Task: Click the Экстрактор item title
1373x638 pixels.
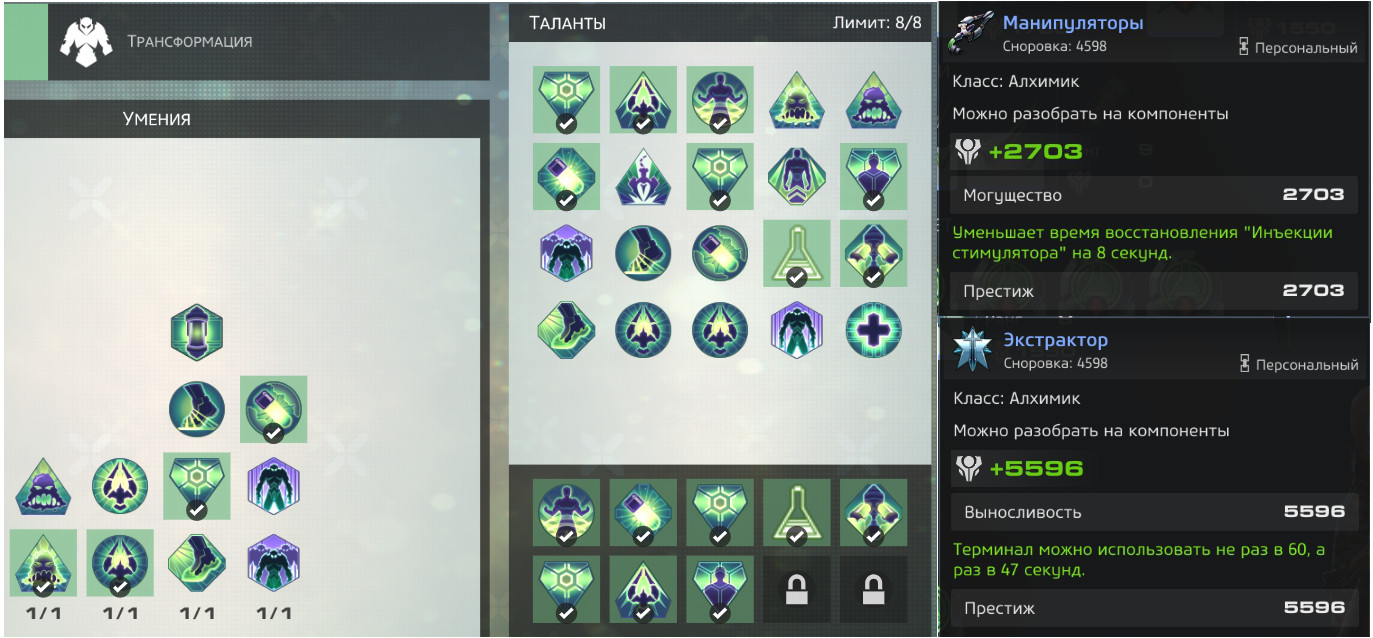Action: pyautogui.click(x=1055, y=340)
